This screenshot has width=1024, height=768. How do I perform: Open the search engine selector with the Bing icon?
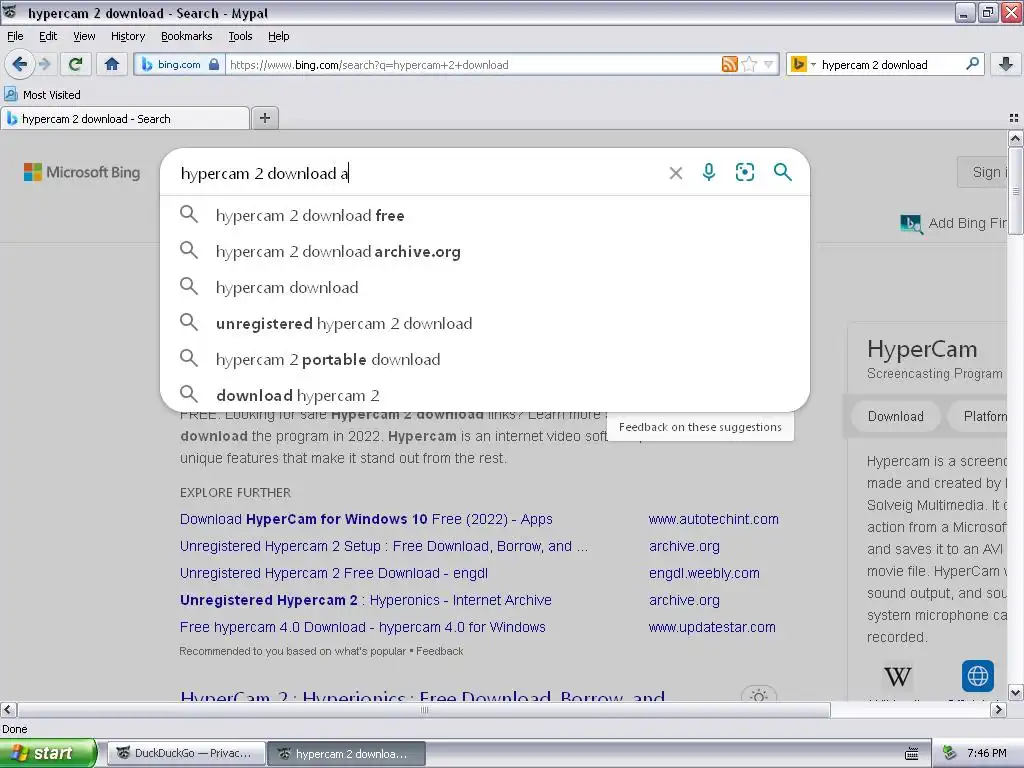click(x=803, y=64)
